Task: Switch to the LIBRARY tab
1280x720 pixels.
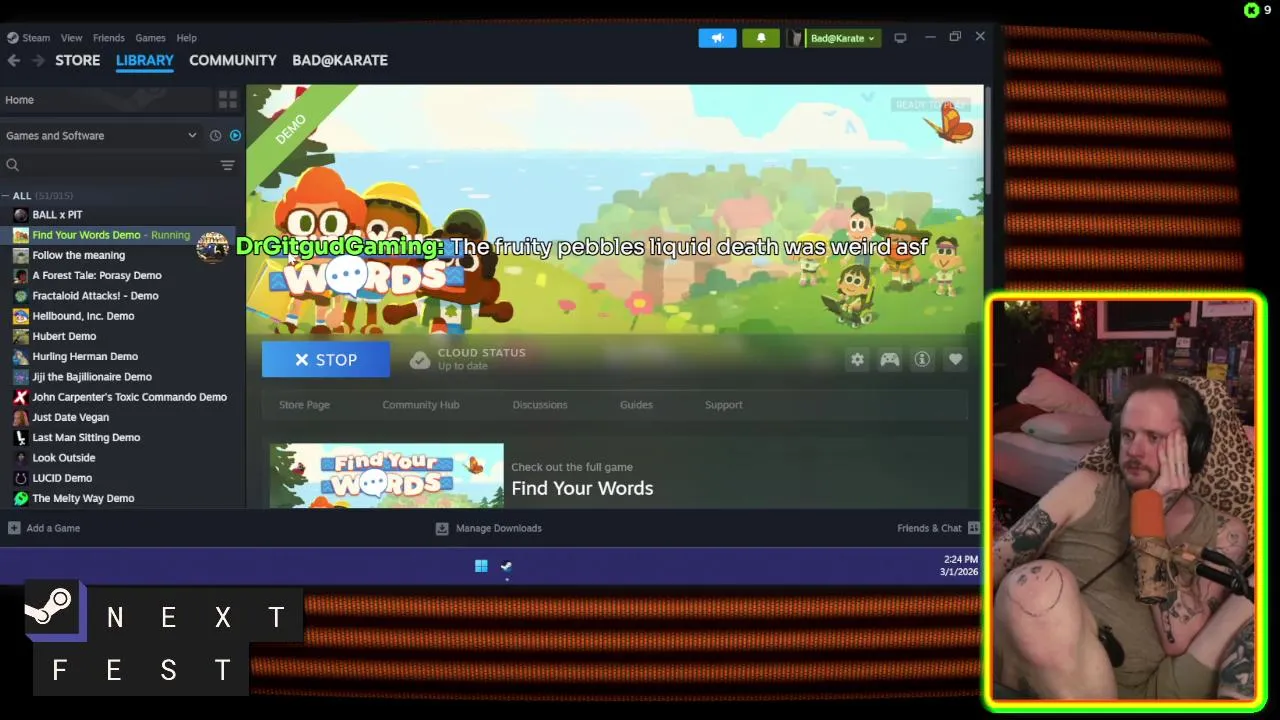Action: 145,60
